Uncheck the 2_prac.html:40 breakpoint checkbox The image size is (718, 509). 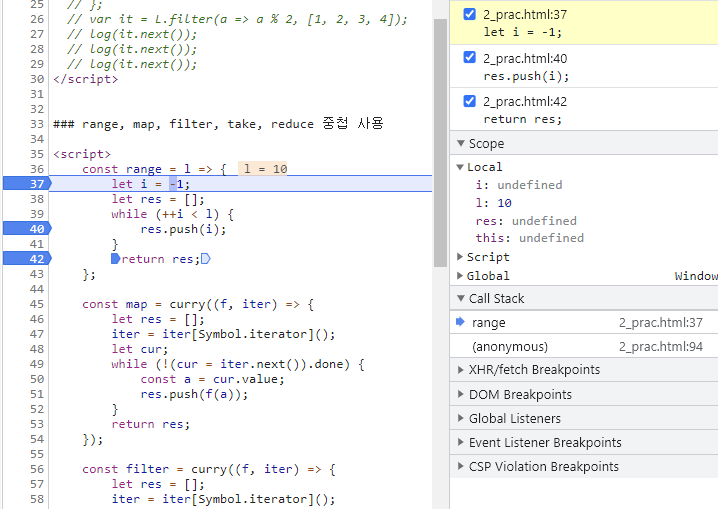[x=469, y=57]
